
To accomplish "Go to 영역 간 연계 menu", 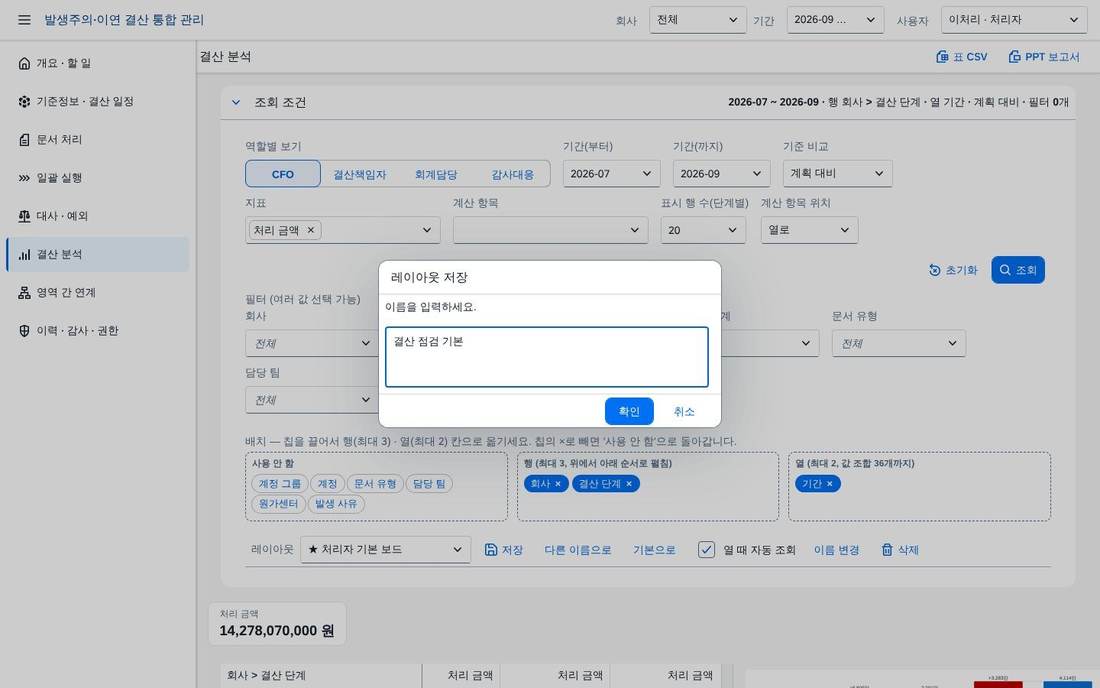I will coord(98,292).
